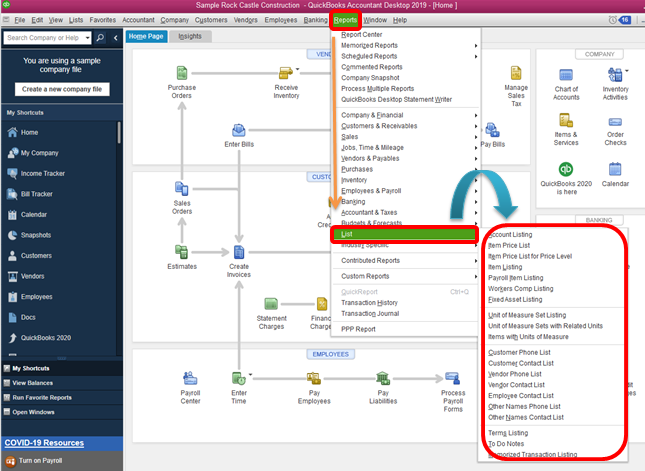Select List in the Reports menu
This screenshot has width=645, height=471.
[x=405, y=234]
